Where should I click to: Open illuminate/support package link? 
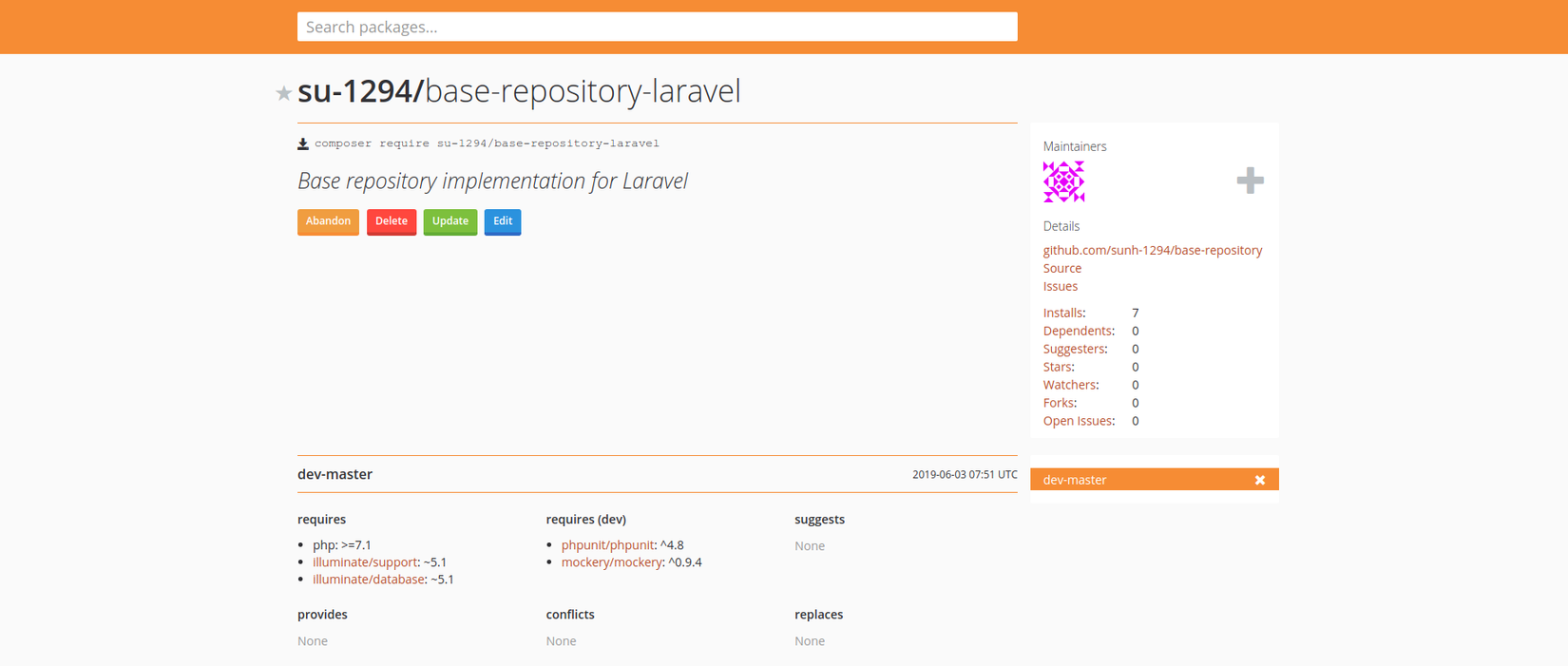coord(365,562)
